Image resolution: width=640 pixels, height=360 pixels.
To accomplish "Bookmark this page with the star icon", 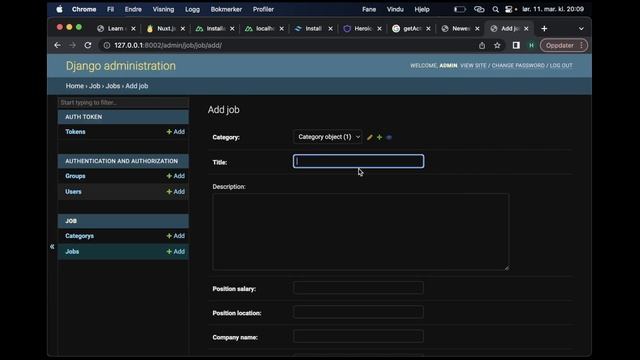I will click(497, 45).
